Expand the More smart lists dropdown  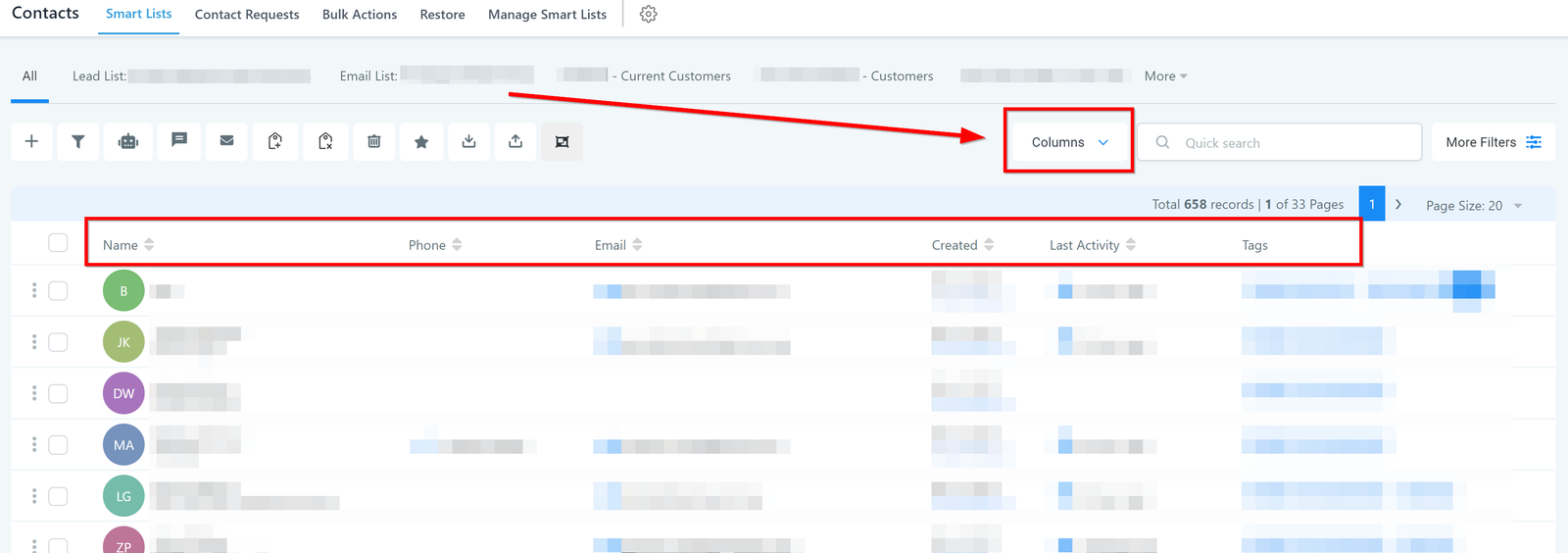click(x=1165, y=76)
